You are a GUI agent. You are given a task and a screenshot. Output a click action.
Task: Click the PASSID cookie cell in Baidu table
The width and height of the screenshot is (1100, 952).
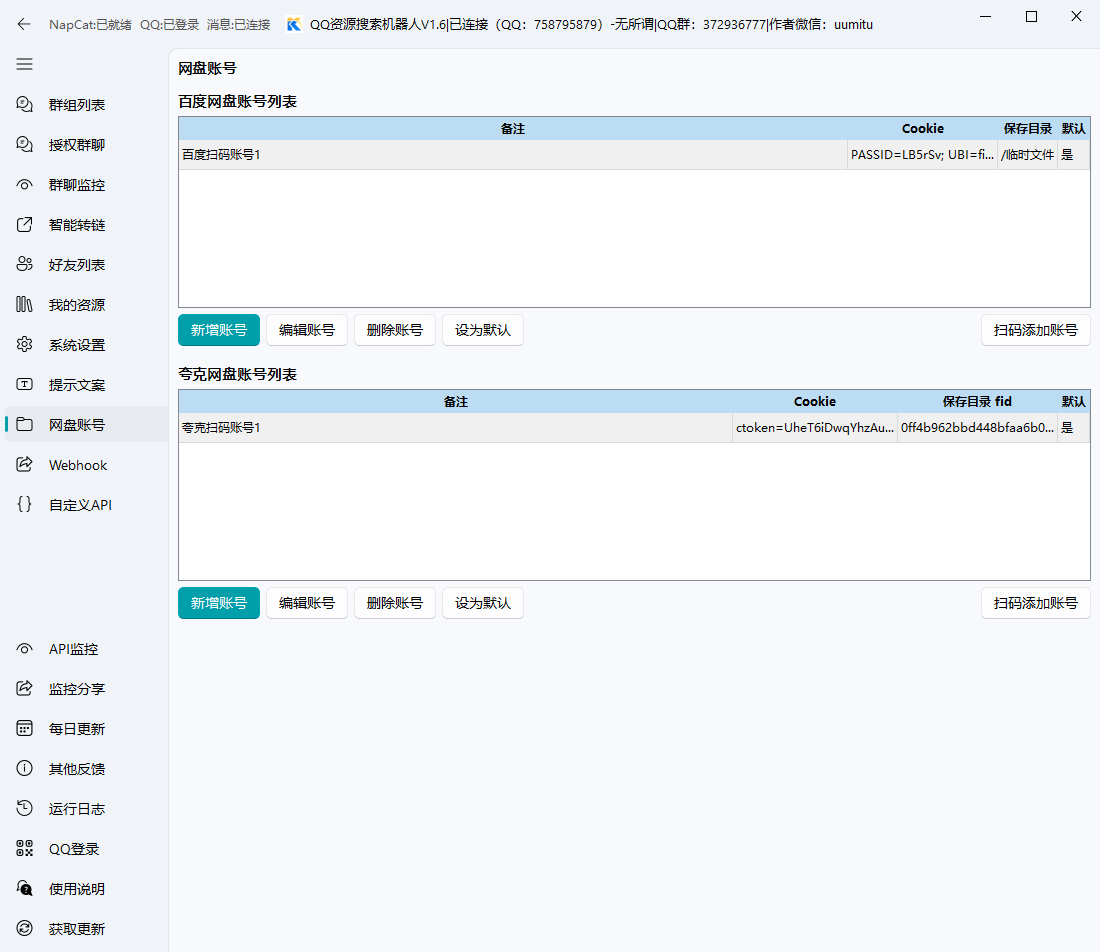coord(922,154)
